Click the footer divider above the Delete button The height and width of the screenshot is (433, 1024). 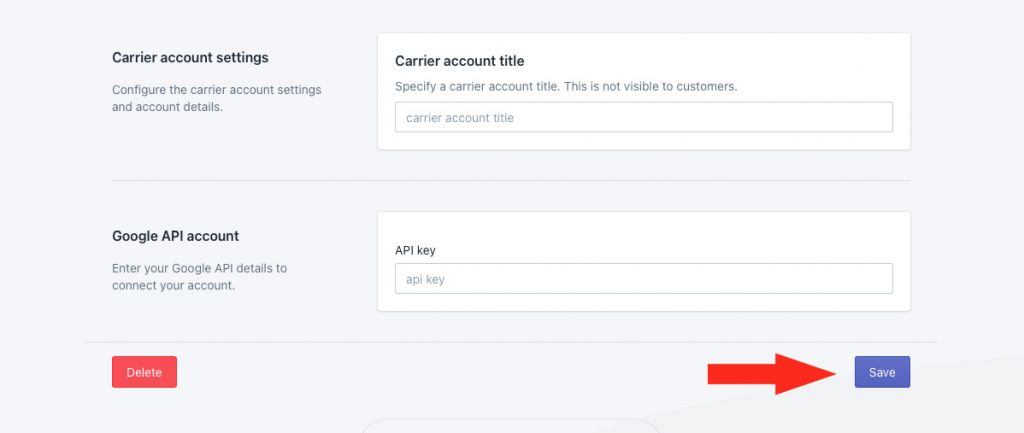click(x=511, y=342)
